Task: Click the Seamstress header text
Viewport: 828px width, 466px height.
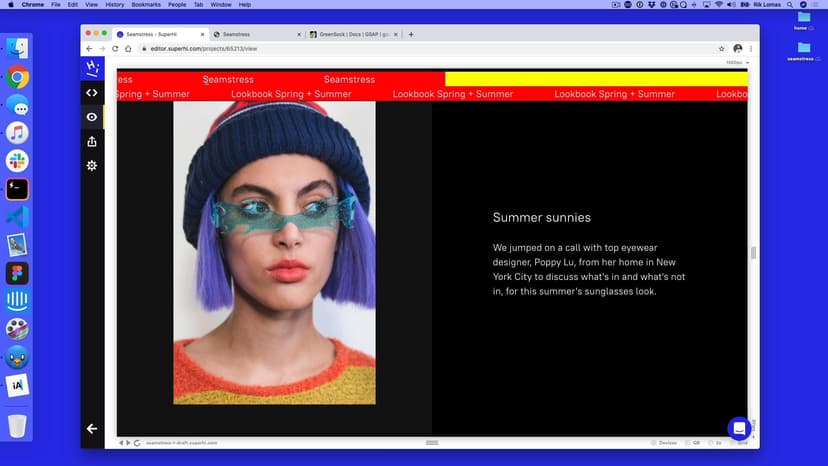Action: [x=228, y=79]
